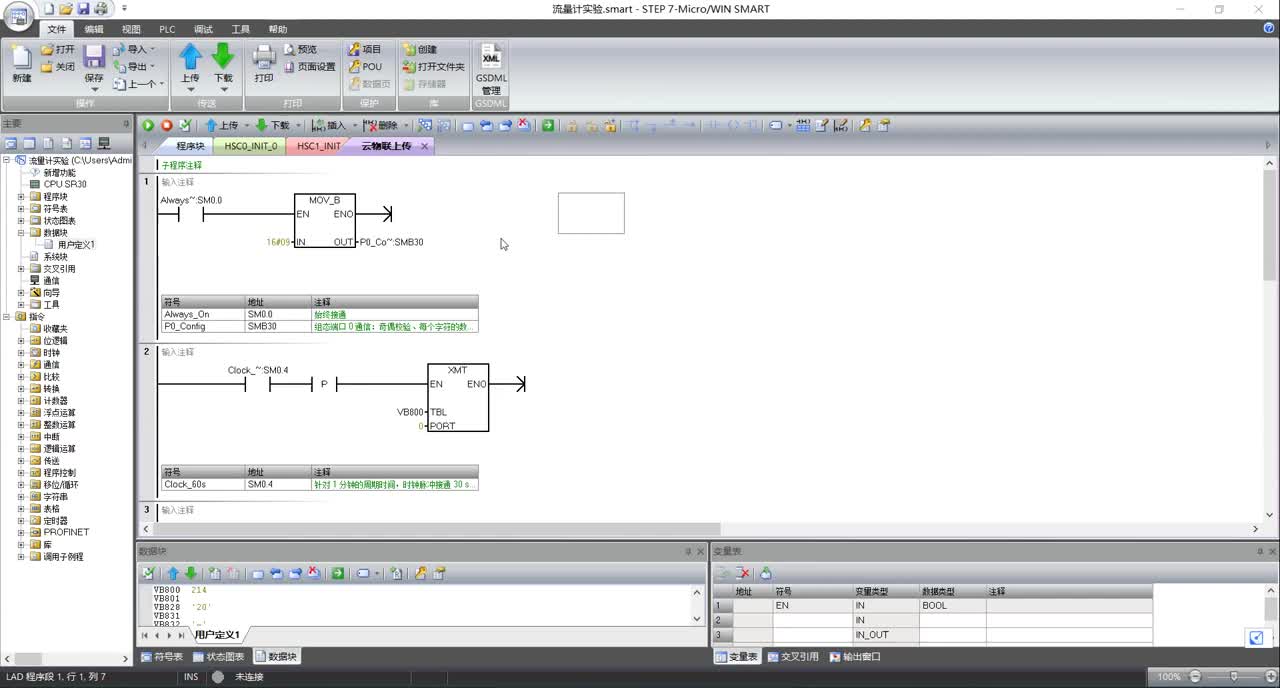
Task: Click zoom slider handle in status bar
Action: pos(1233,677)
